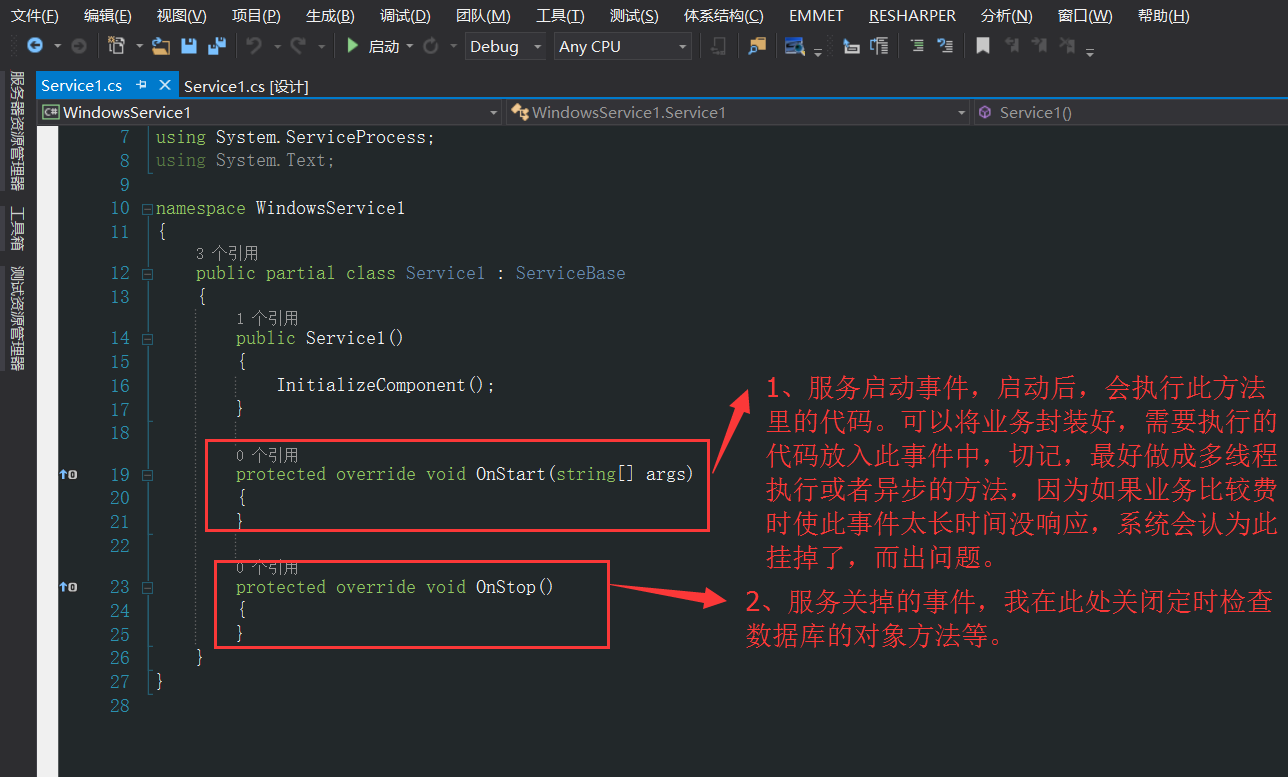This screenshot has height=777, width=1288.
Task: Save the current file via the disk icon
Action: point(189,46)
